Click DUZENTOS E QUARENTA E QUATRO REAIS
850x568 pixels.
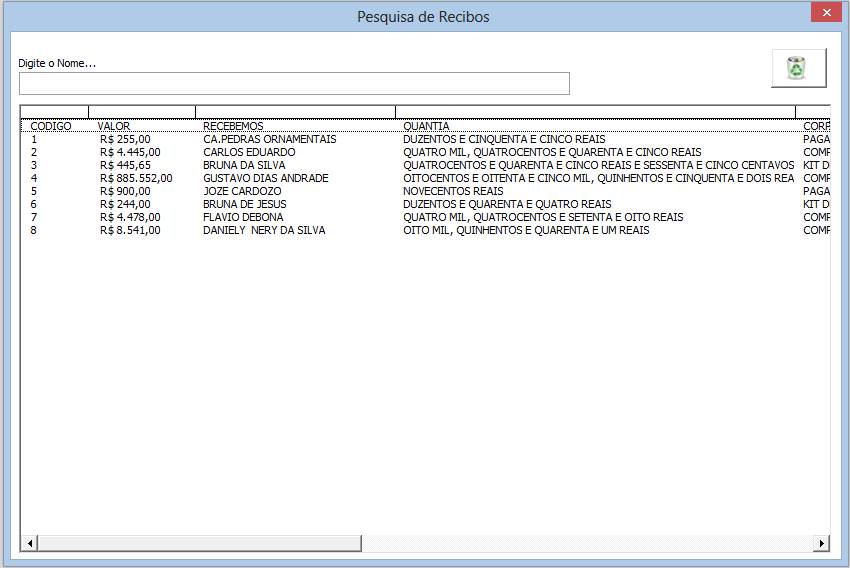coord(507,204)
